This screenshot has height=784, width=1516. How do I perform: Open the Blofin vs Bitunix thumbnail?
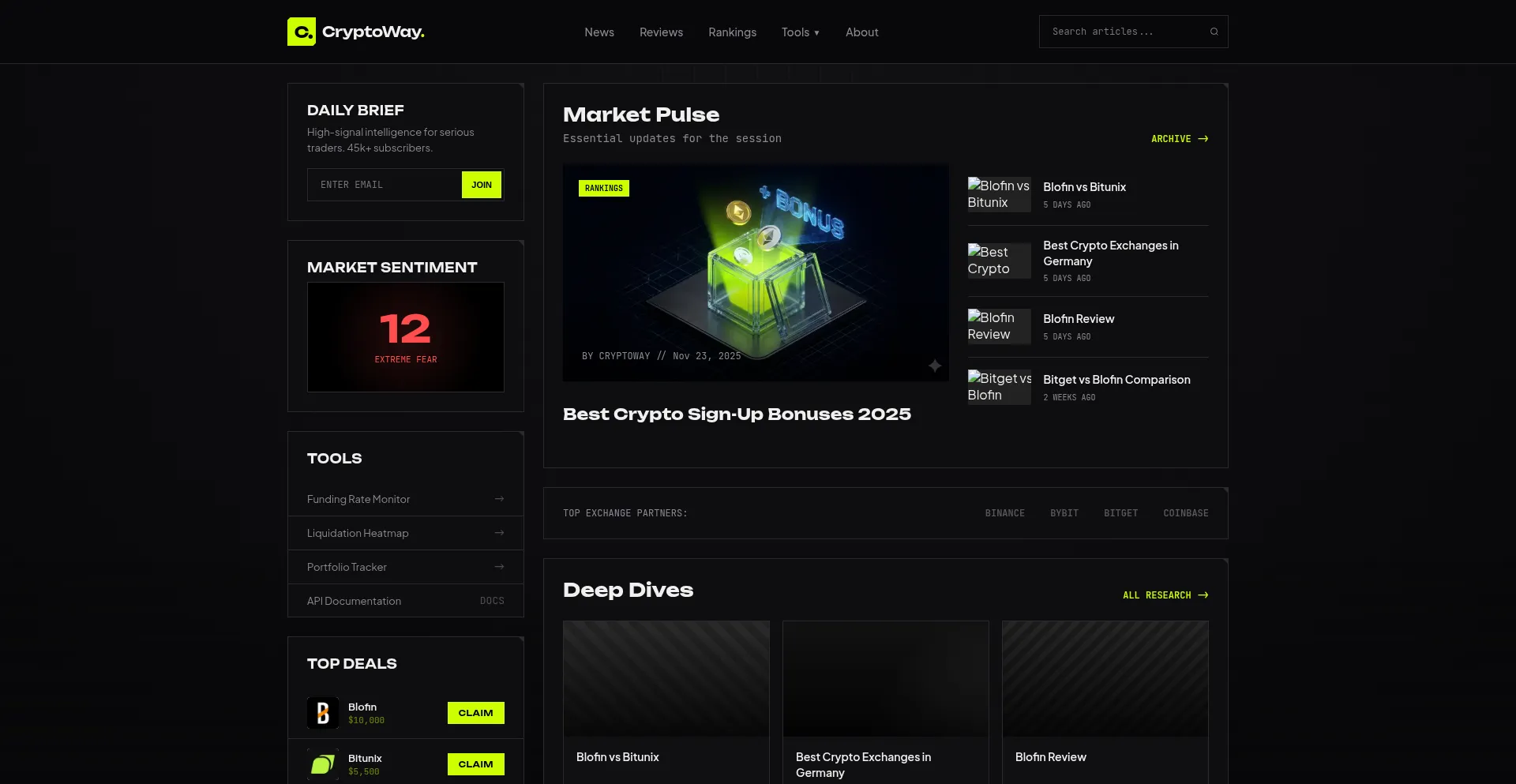999,194
